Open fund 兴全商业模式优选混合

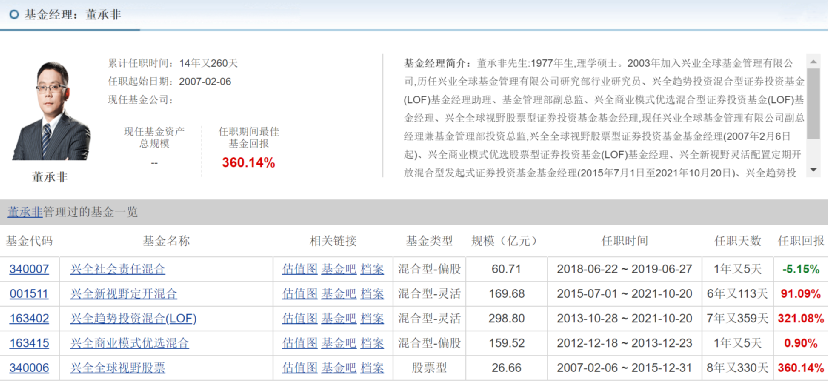click(129, 344)
